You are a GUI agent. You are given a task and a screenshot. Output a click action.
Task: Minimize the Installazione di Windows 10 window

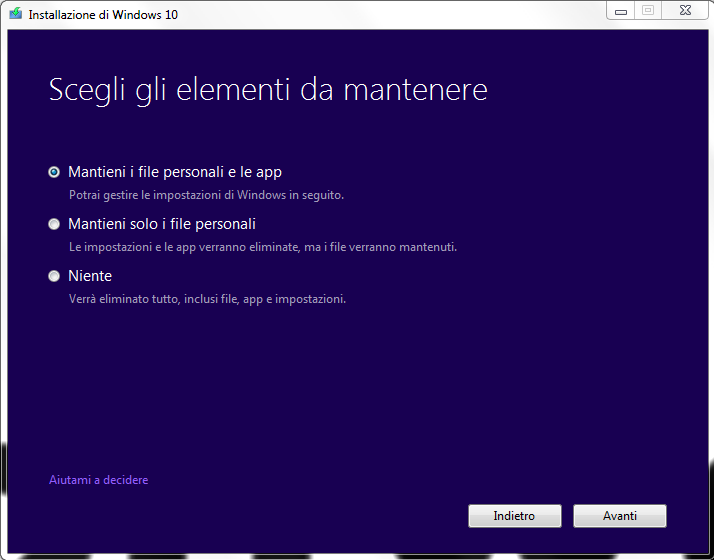(621, 11)
